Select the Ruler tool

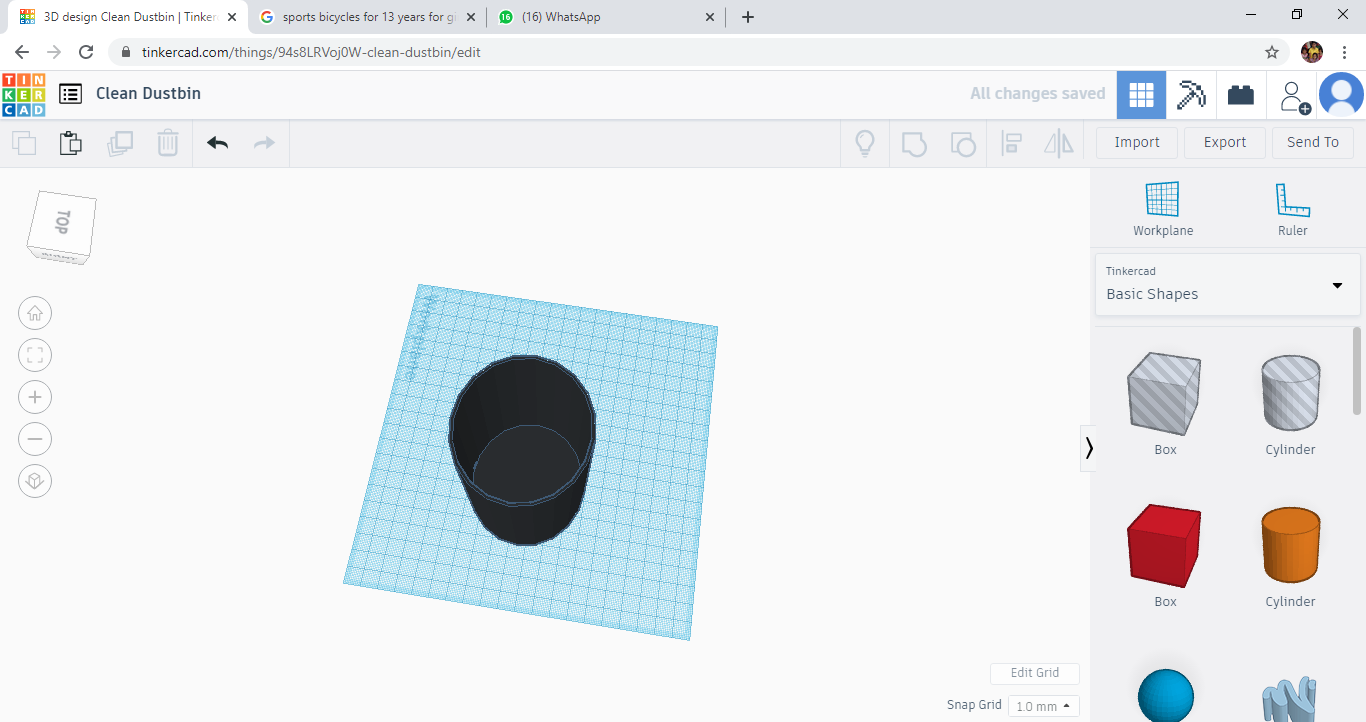(x=1292, y=209)
